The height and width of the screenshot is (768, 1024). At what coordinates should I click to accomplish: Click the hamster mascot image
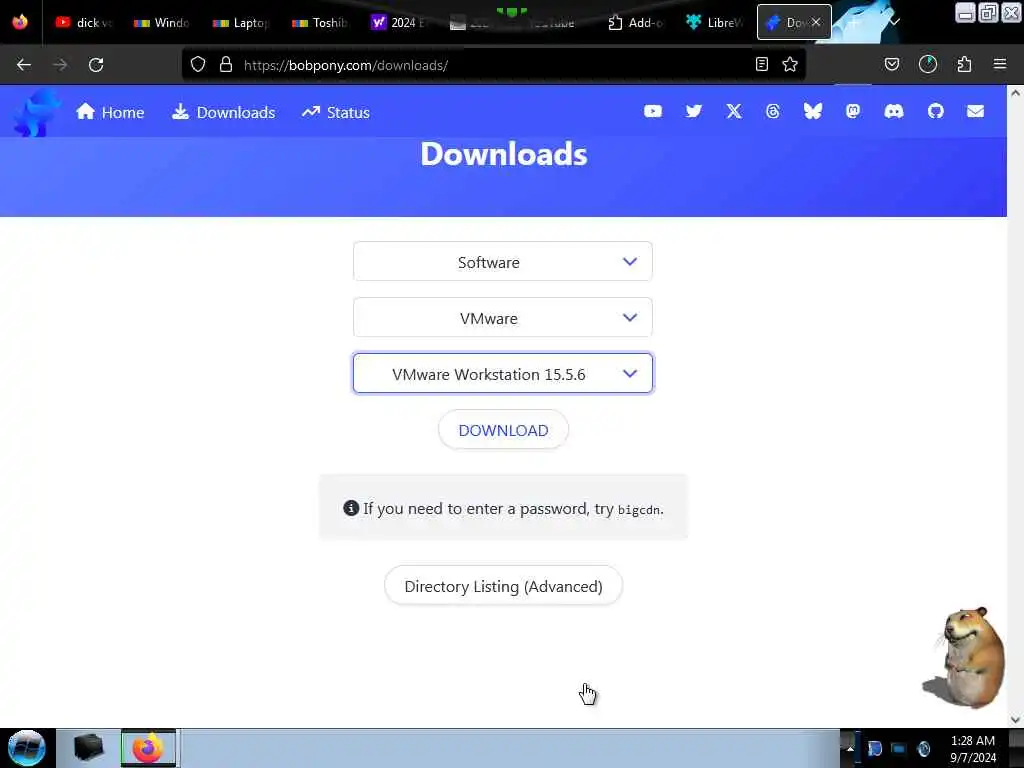(x=964, y=657)
